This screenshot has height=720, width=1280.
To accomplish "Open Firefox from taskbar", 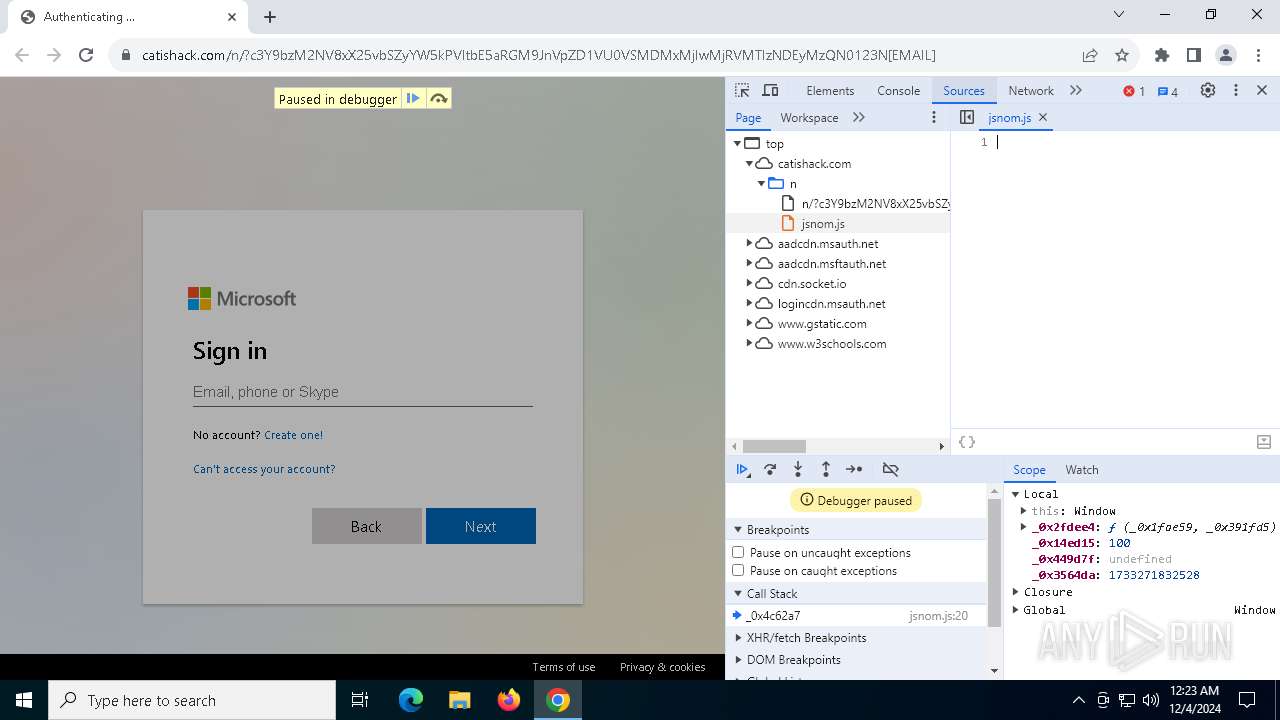I will coord(509,700).
